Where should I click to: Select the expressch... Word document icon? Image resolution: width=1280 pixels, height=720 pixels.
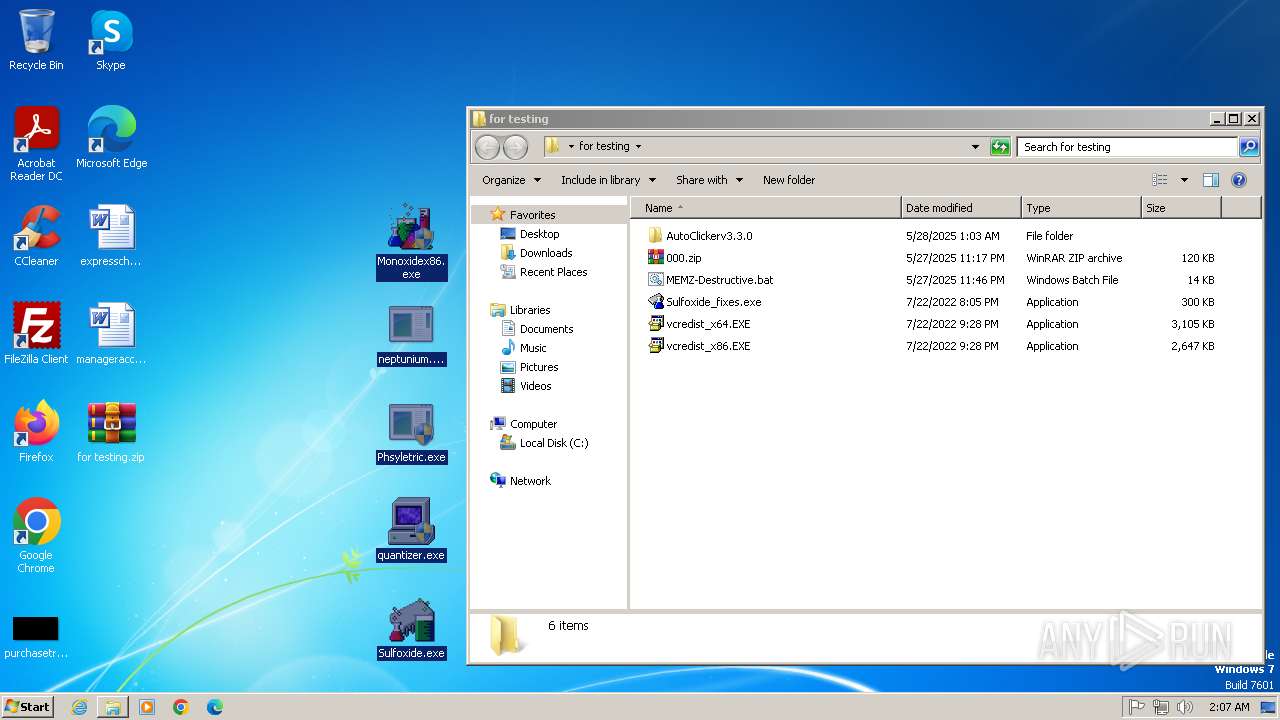tap(111, 236)
